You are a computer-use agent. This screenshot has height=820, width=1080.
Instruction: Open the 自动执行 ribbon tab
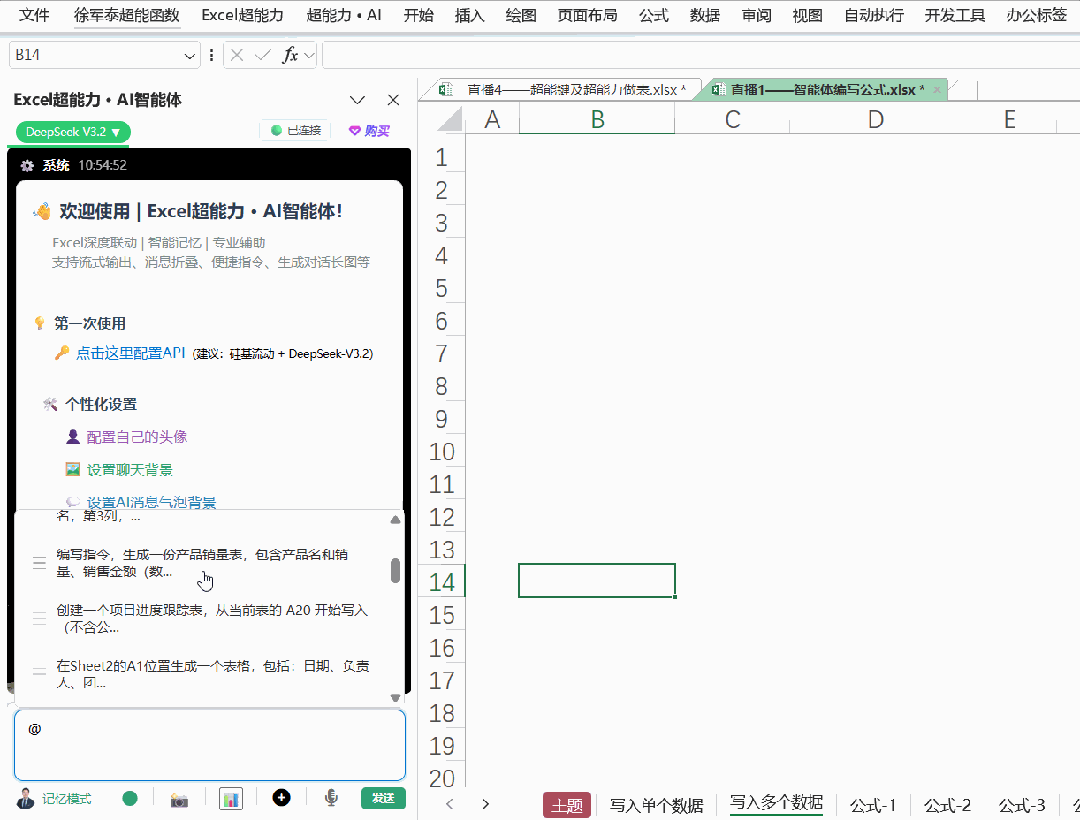coord(873,15)
